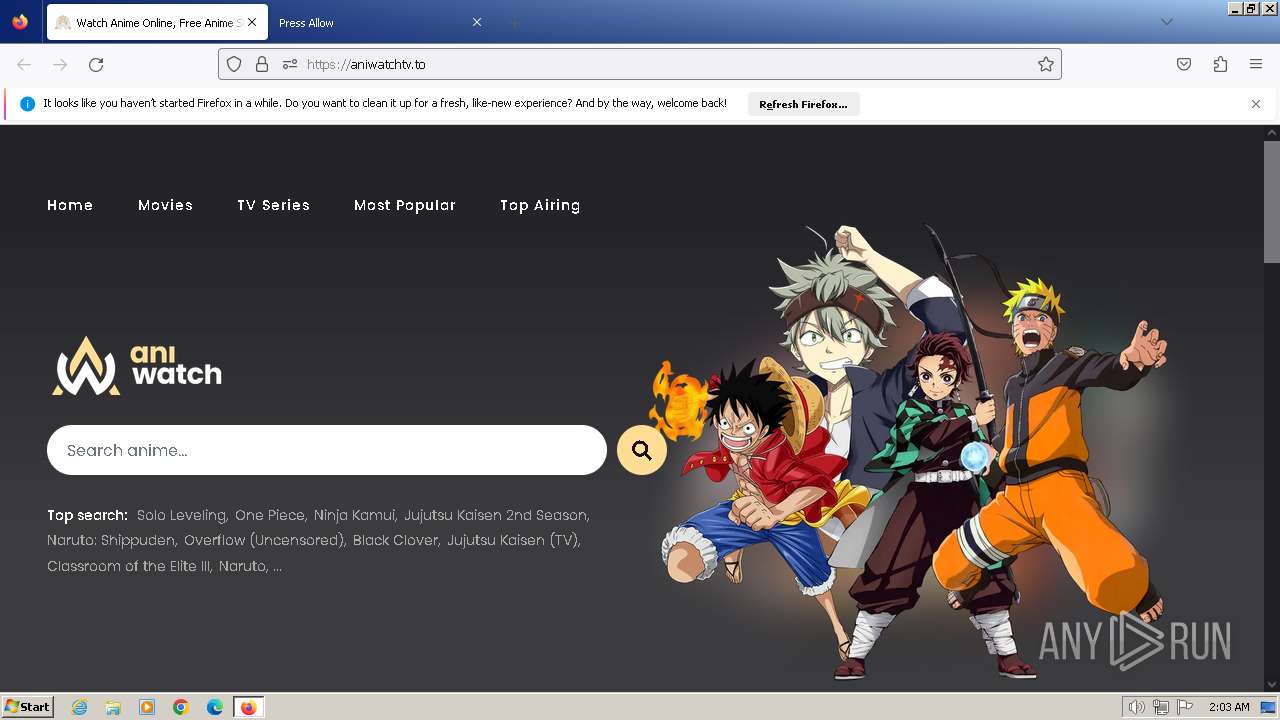The width and height of the screenshot is (1280, 720).
Task: Launch media player from taskbar
Action: tap(147, 707)
